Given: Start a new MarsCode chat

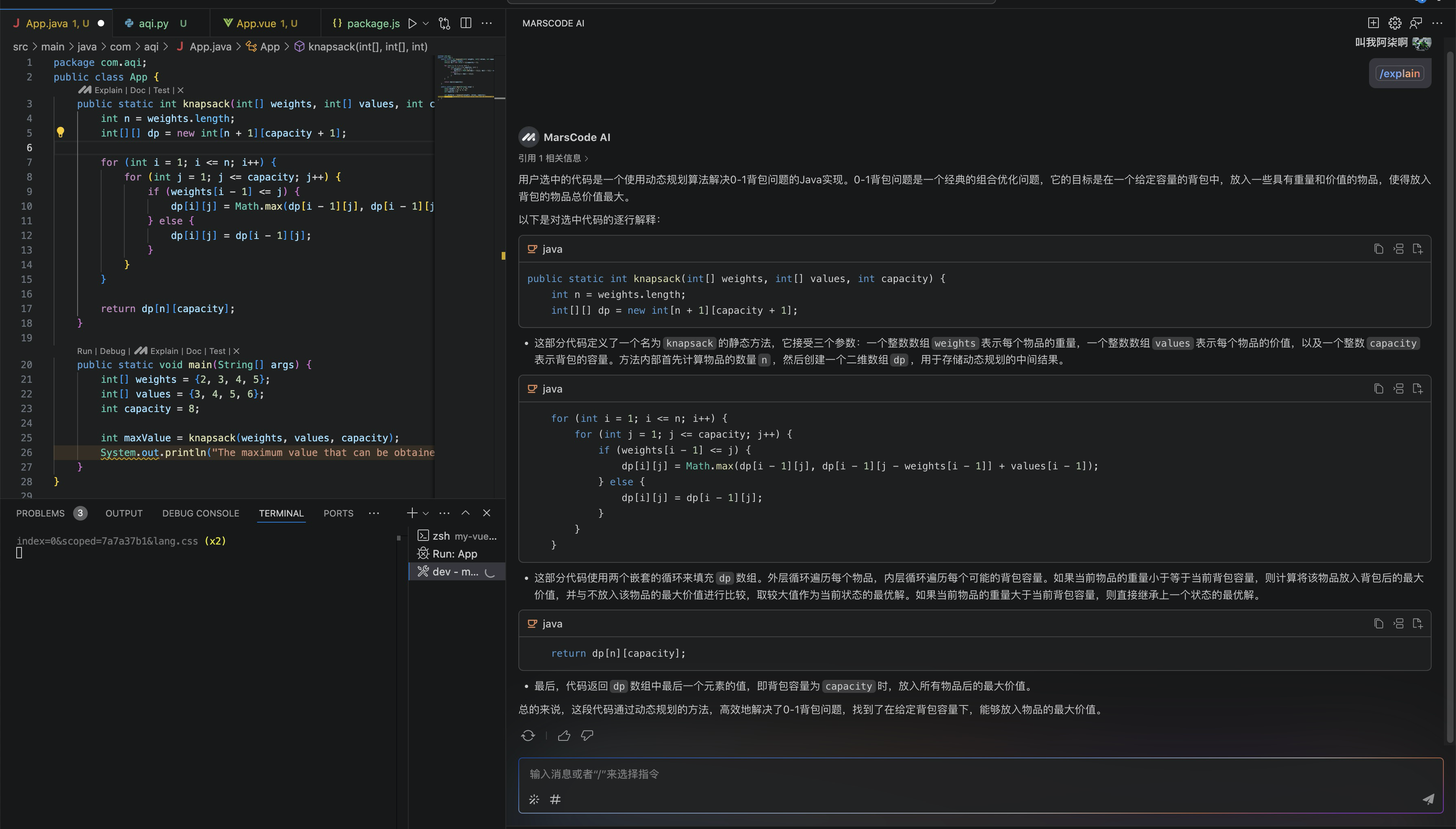Looking at the screenshot, I should tap(1373, 23).
